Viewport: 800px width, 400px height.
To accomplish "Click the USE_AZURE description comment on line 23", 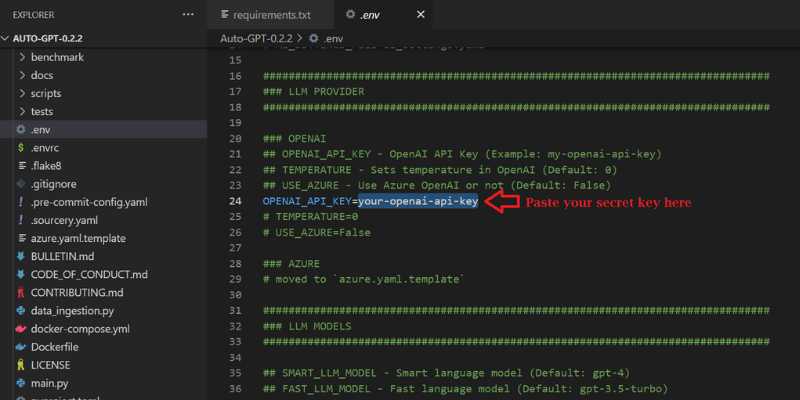I will pyautogui.click(x=437, y=186).
